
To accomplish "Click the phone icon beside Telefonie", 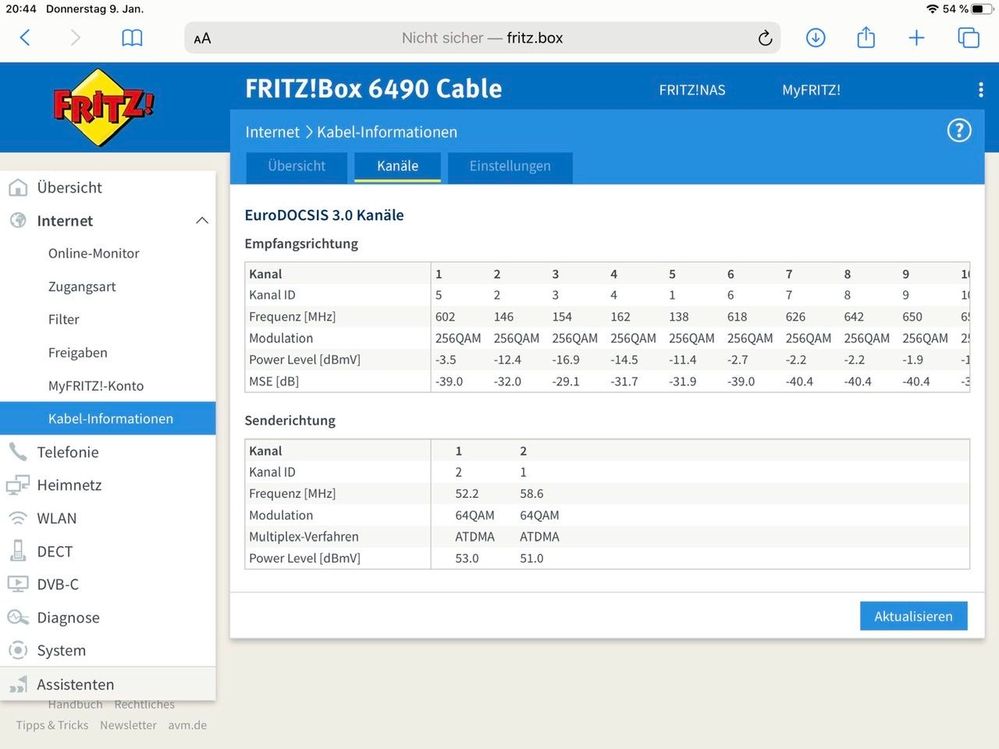I will click(18, 452).
